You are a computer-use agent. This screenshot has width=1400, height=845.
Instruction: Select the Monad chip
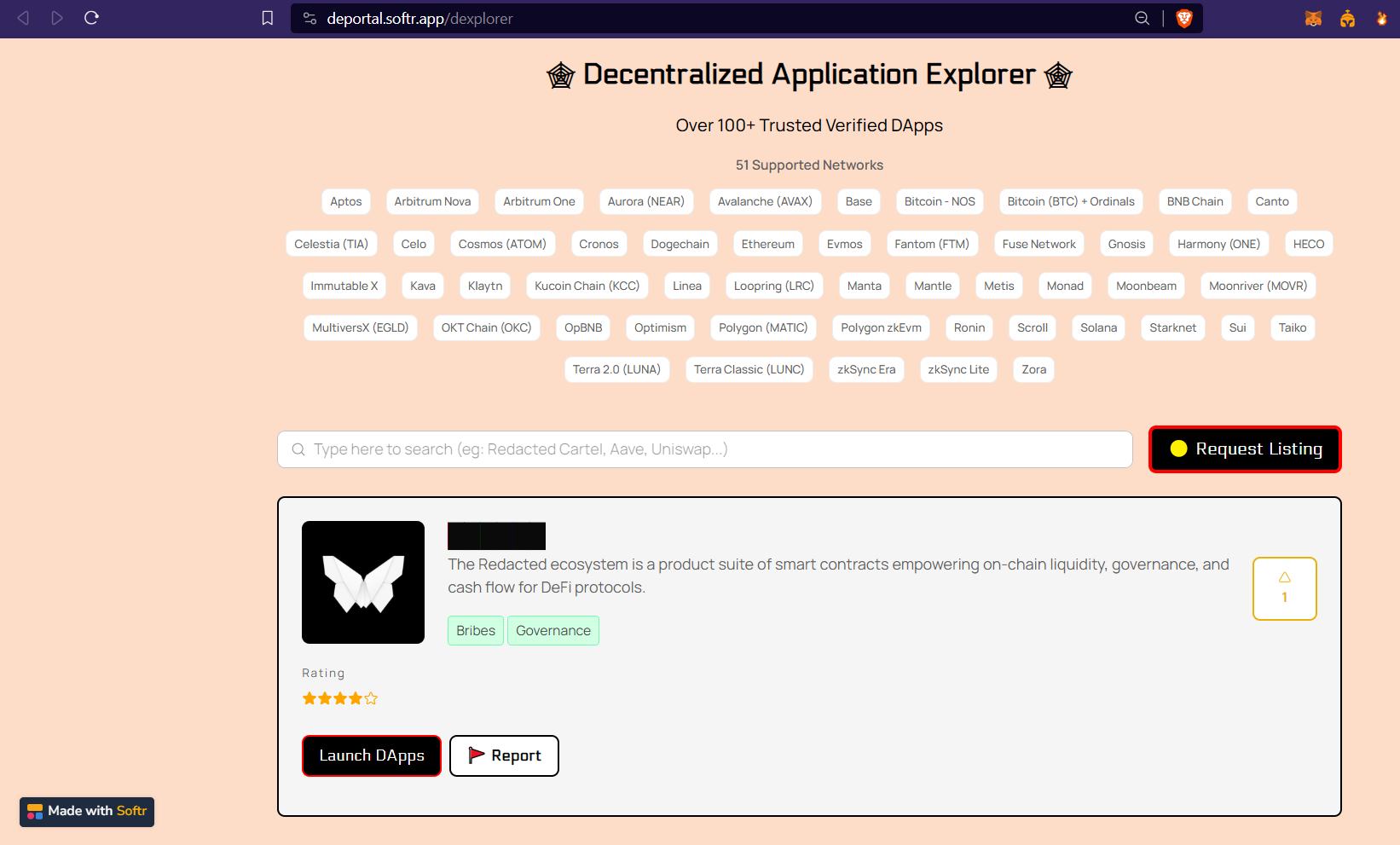pyautogui.click(x=1065, y=286)
